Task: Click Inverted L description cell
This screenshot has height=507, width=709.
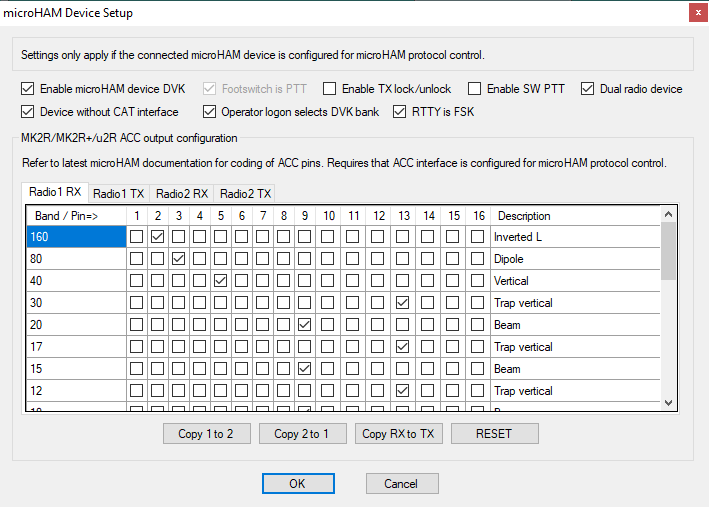Action: [575, 237]
